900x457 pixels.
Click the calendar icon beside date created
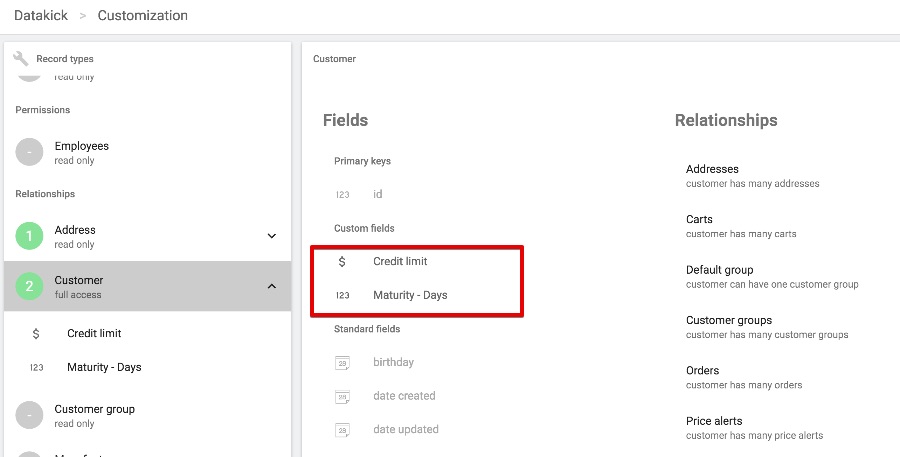tap(343, 396)
